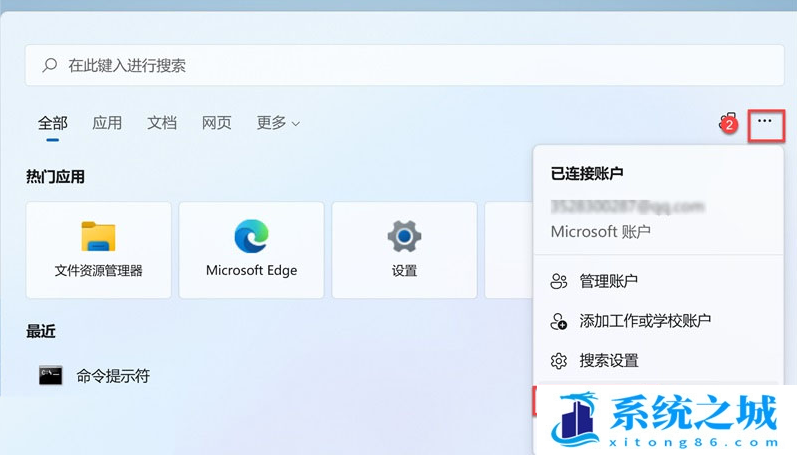This screenshot has width=797, height=455.
Task: Click the File Explorer folder icon
Action: click(x=98, y=236)
